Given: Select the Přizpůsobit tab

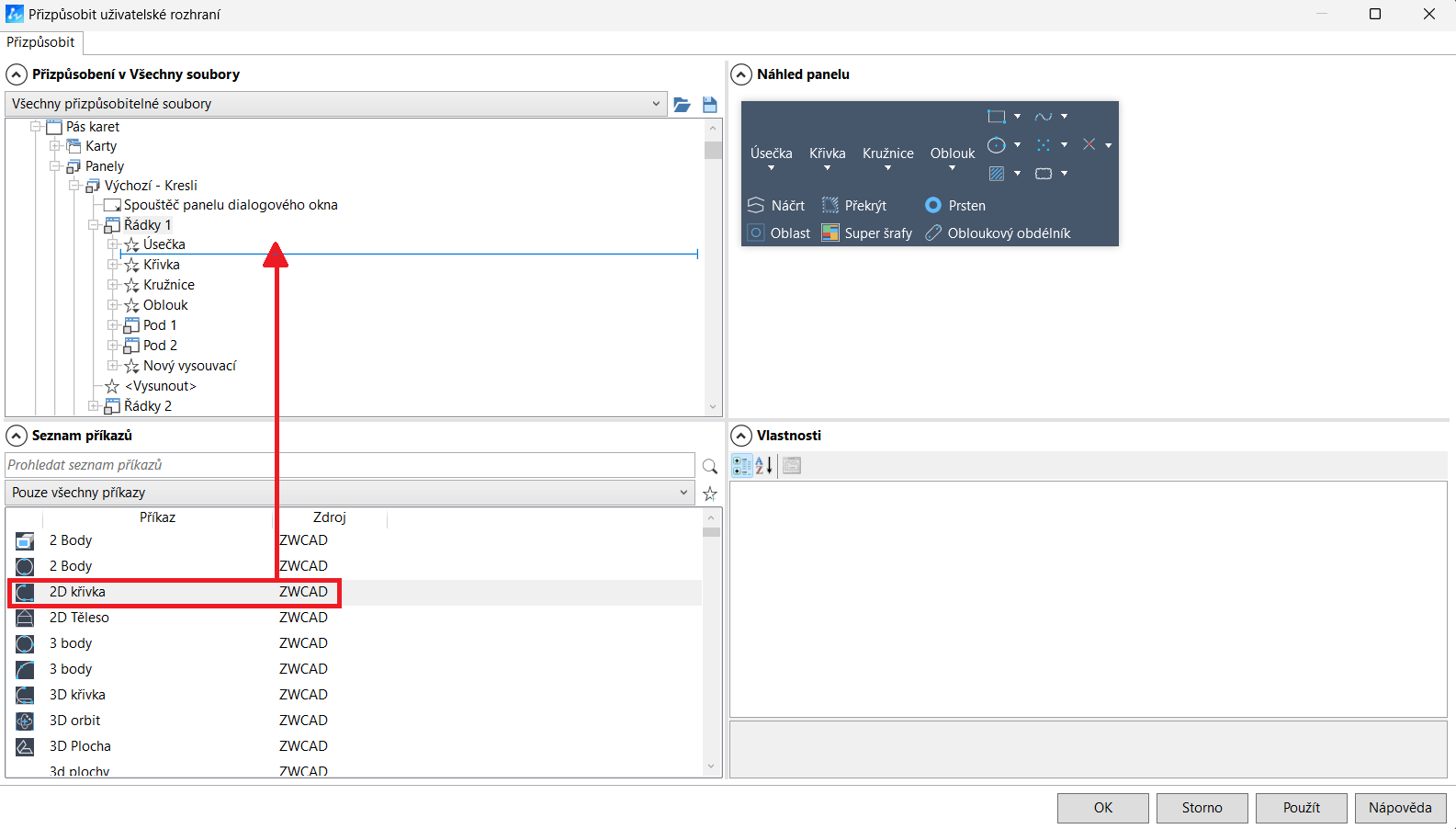Looking at the screenshot, I should pyautogui.click(x=41, y=42).
